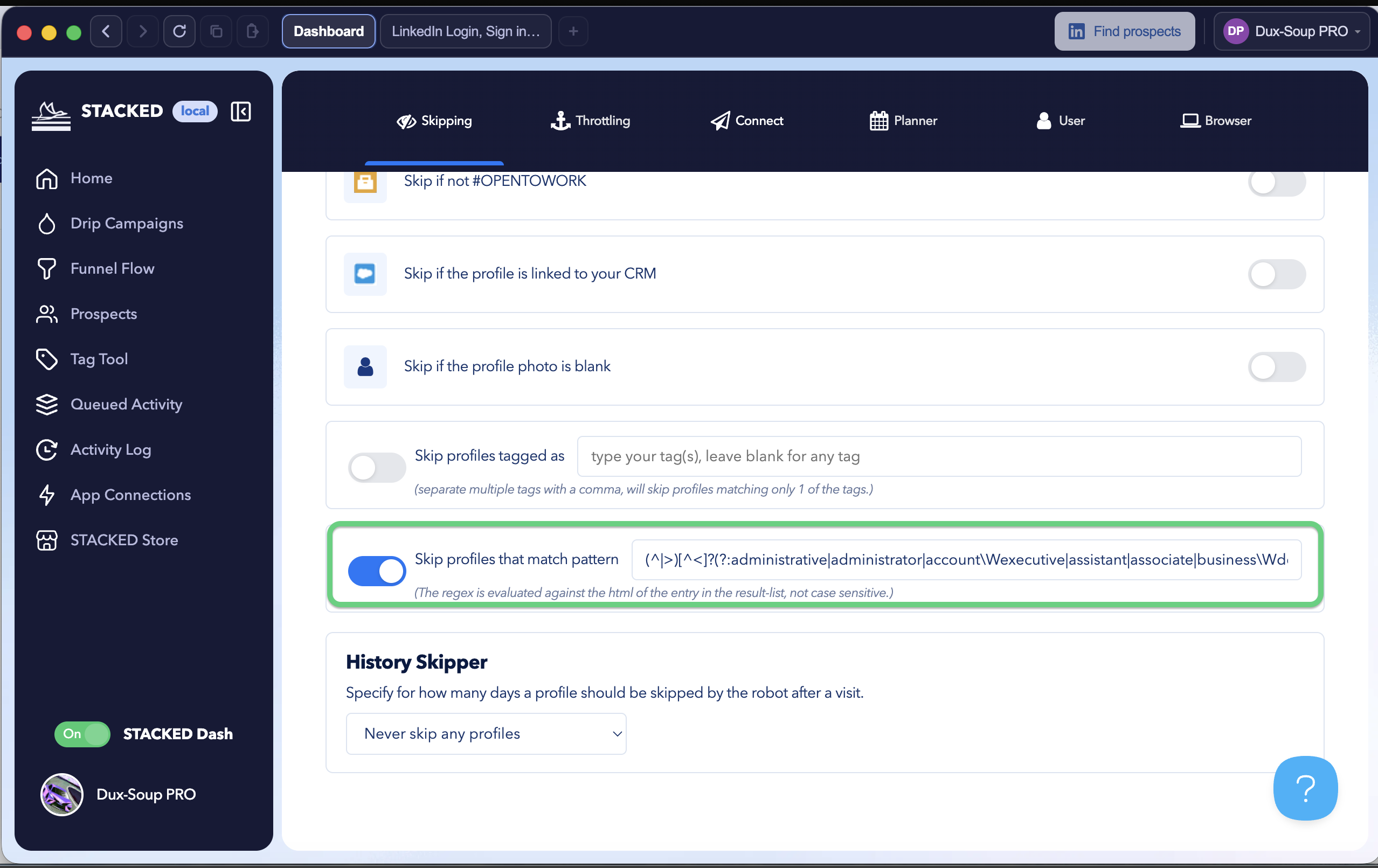Viewport: 1378px width, 868px height.
Task: Click the STACKED shoe logo
Action: (x=51, y=116)
